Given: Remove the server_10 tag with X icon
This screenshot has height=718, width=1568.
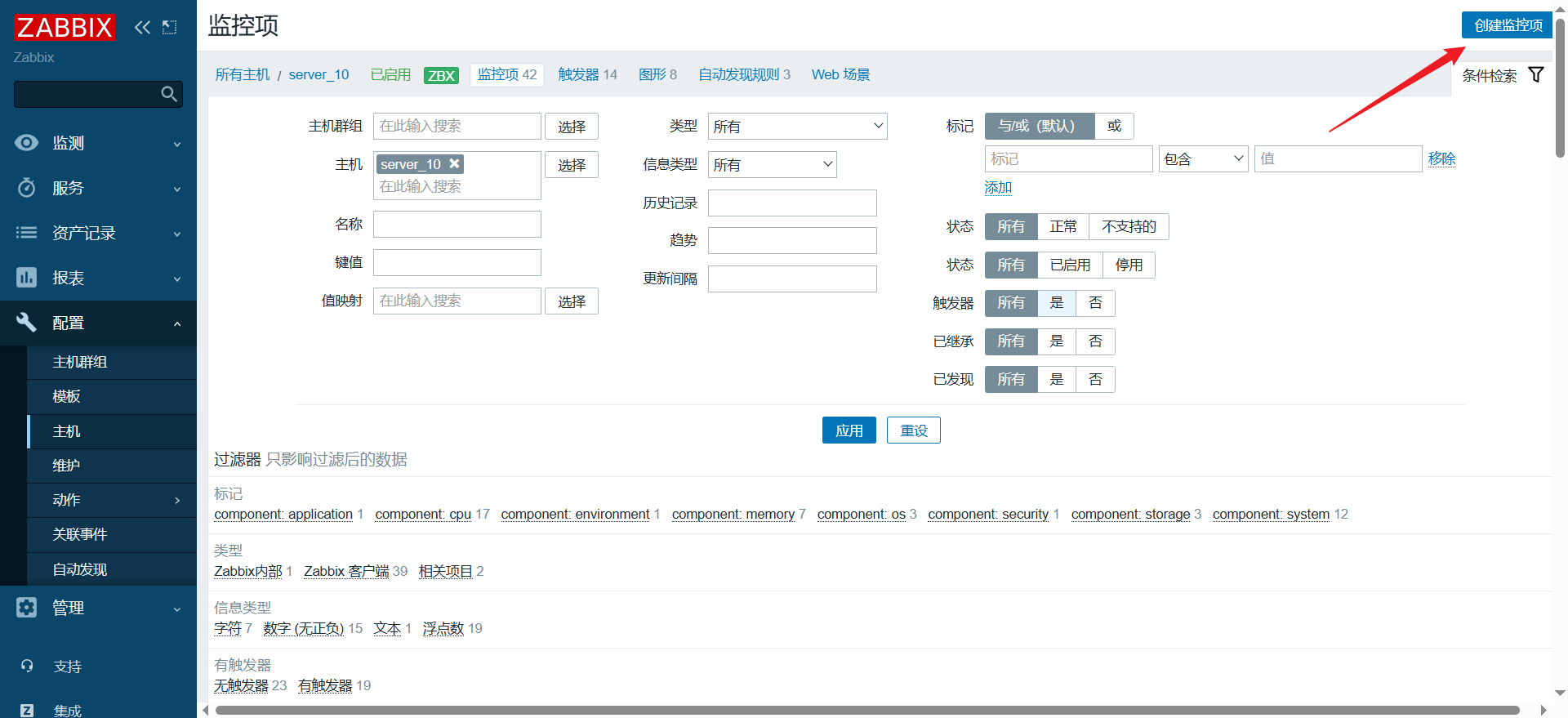Looking at the screenshot, I should [455, 163].
